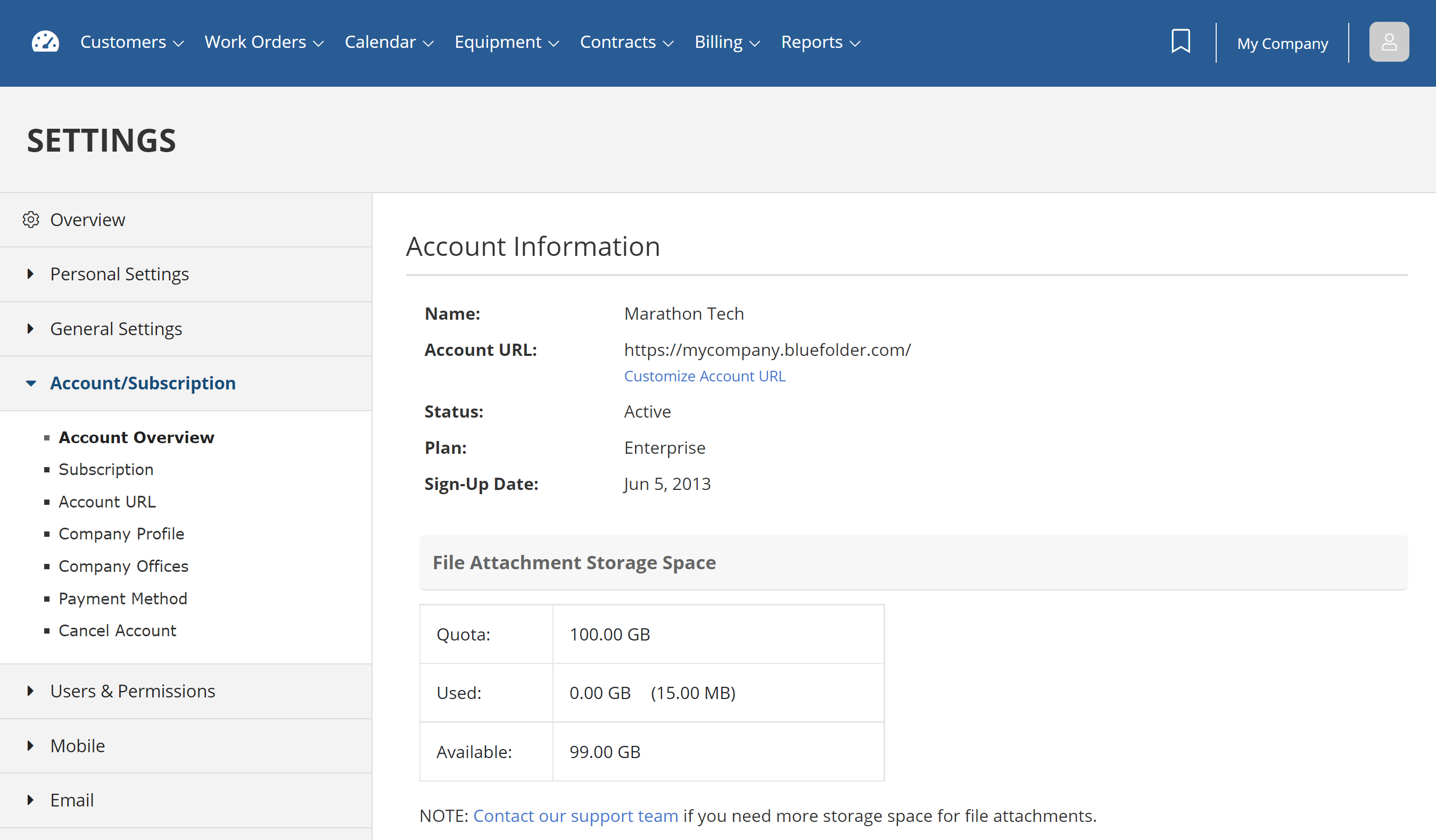This screenshot has width=1436, height=840.
Task: Open the bookmarks icon in header
Action: [x=1180, y=41]
